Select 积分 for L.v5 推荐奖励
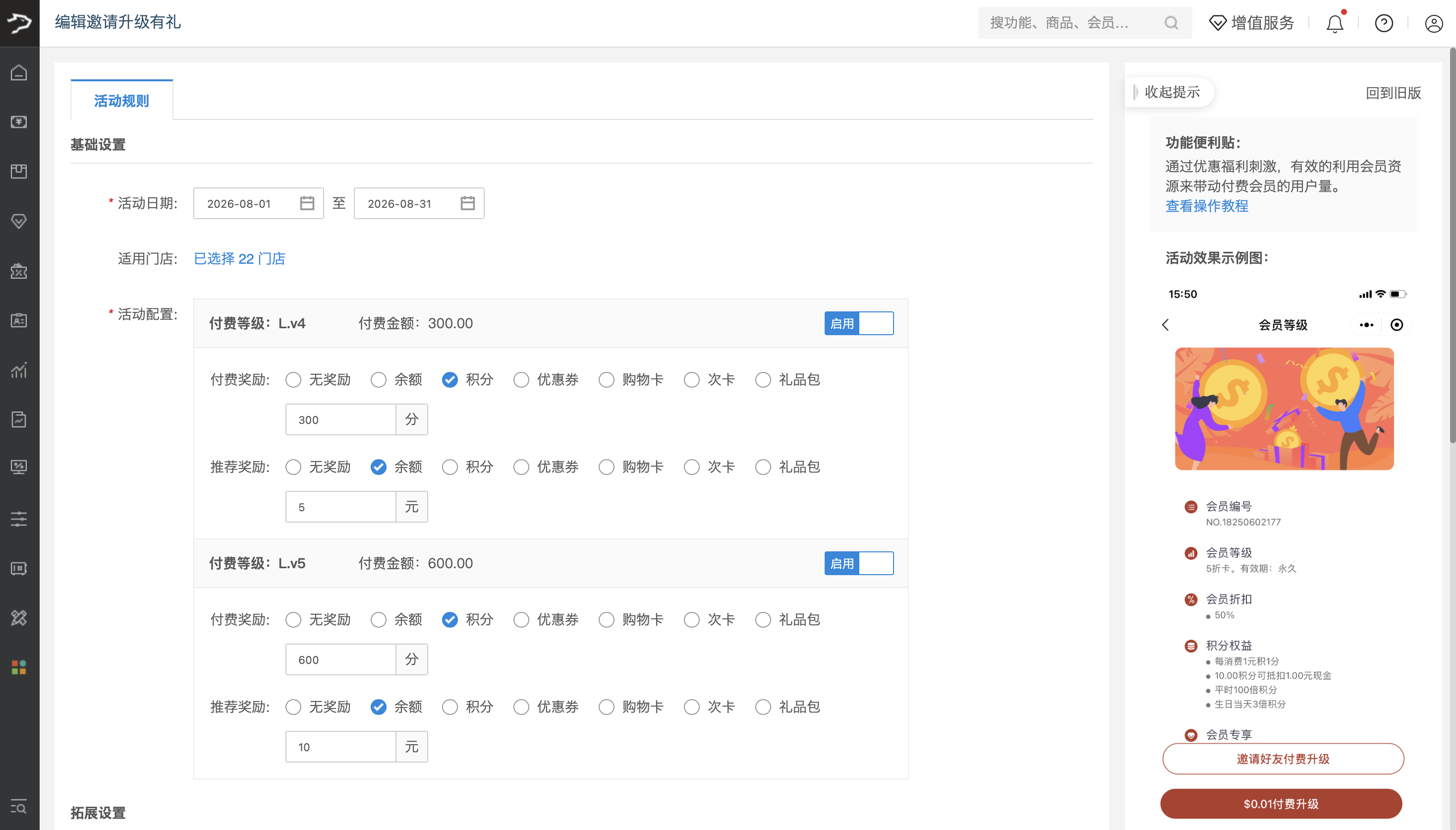Image resolution: width=1456 pixels, height=830 pixels. 450,707
